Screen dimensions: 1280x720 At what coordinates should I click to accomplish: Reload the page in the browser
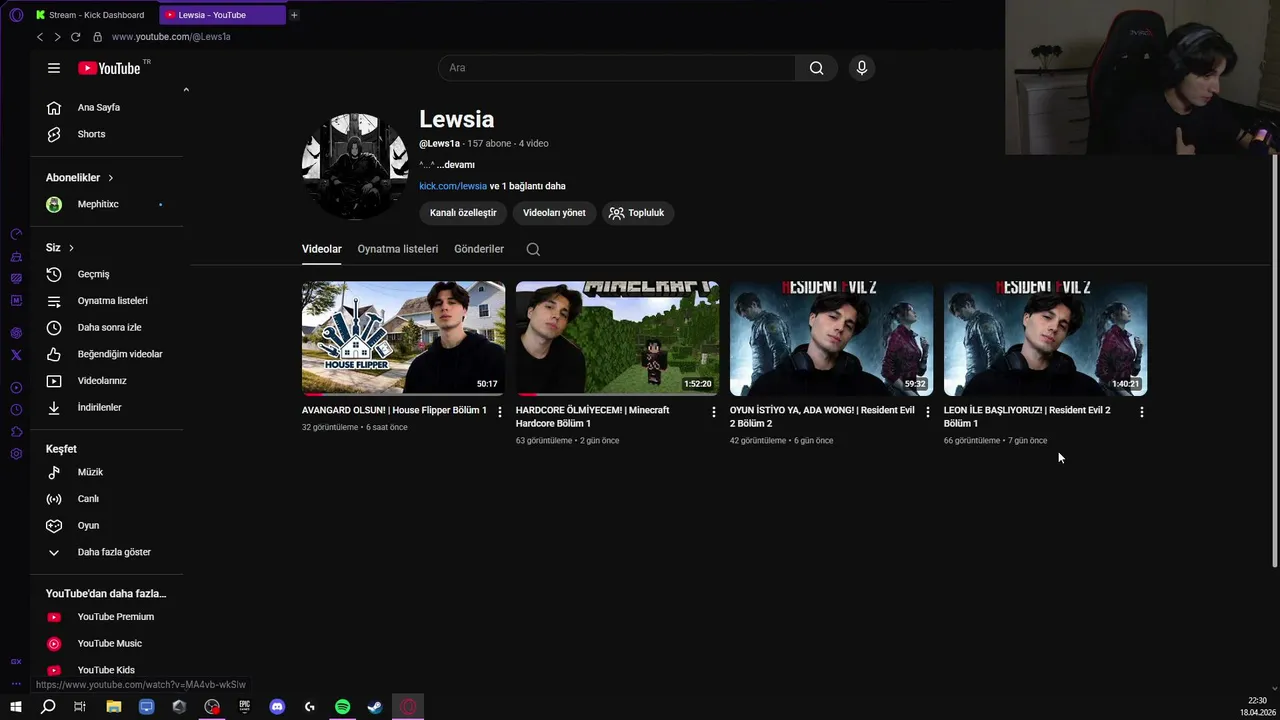75,37
